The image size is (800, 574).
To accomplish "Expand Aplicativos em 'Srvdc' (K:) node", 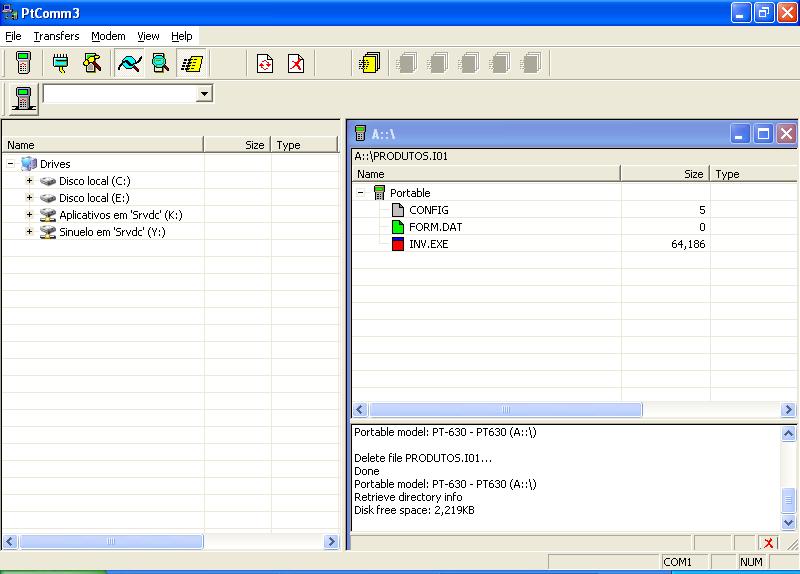I will (30, 214).
